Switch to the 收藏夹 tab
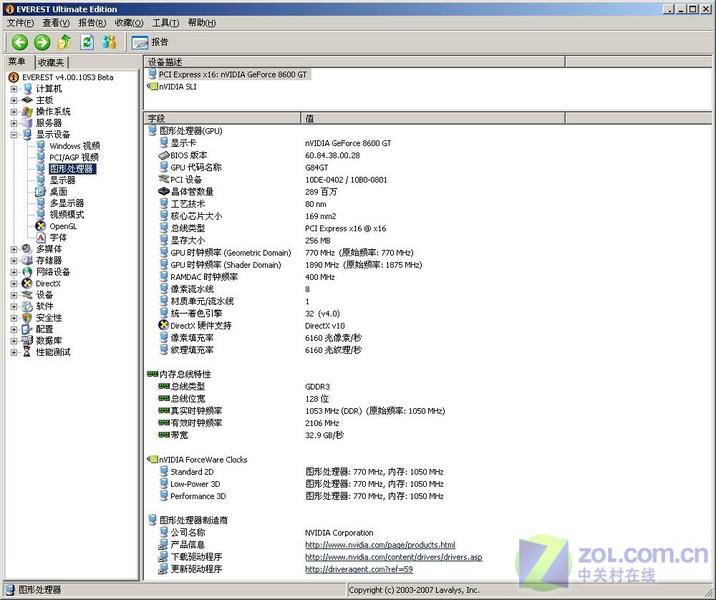This screenshot has height=600, width=716. pyautogui.click(x=51, y=62)
